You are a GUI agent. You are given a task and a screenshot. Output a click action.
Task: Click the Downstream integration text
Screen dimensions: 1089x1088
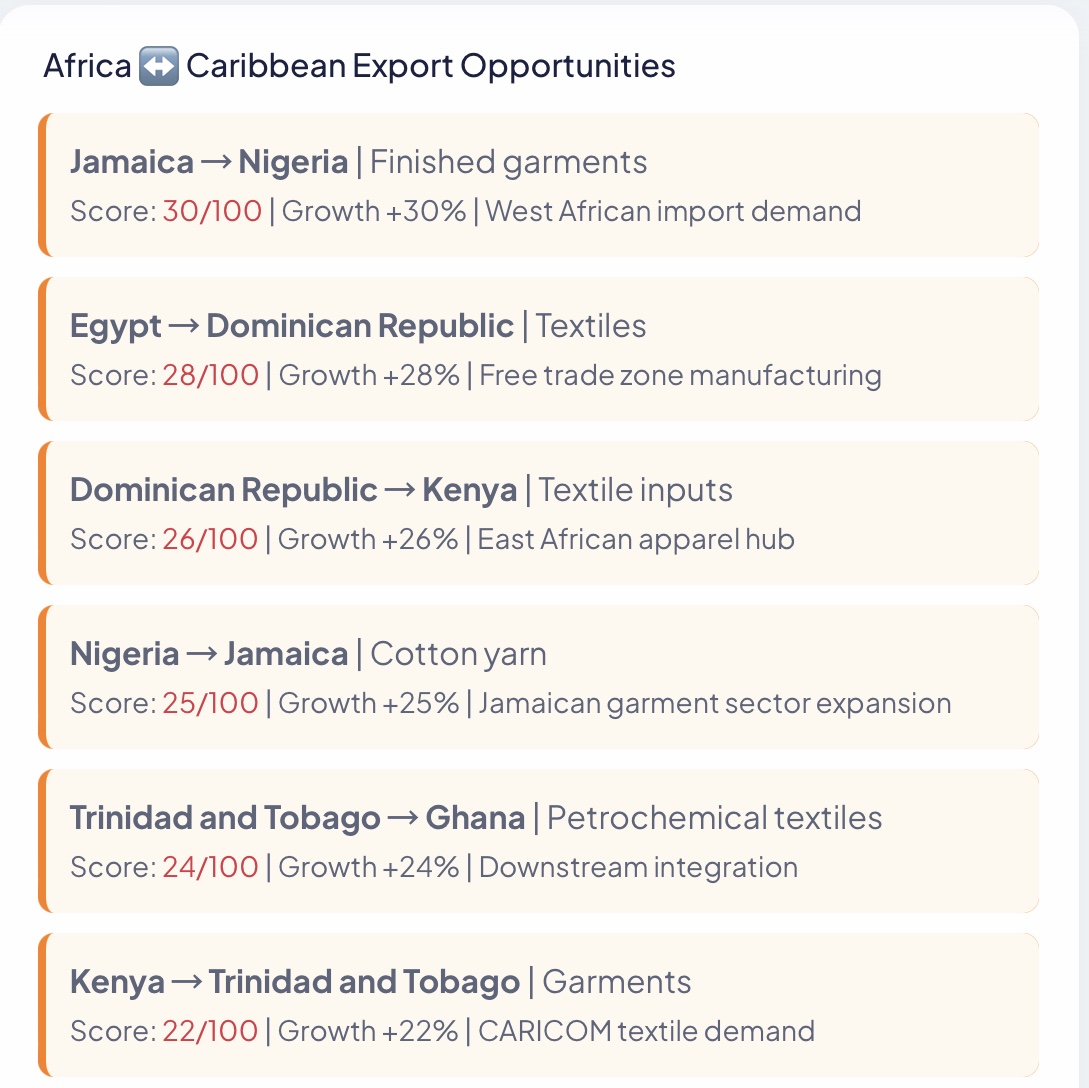(638, 867)
